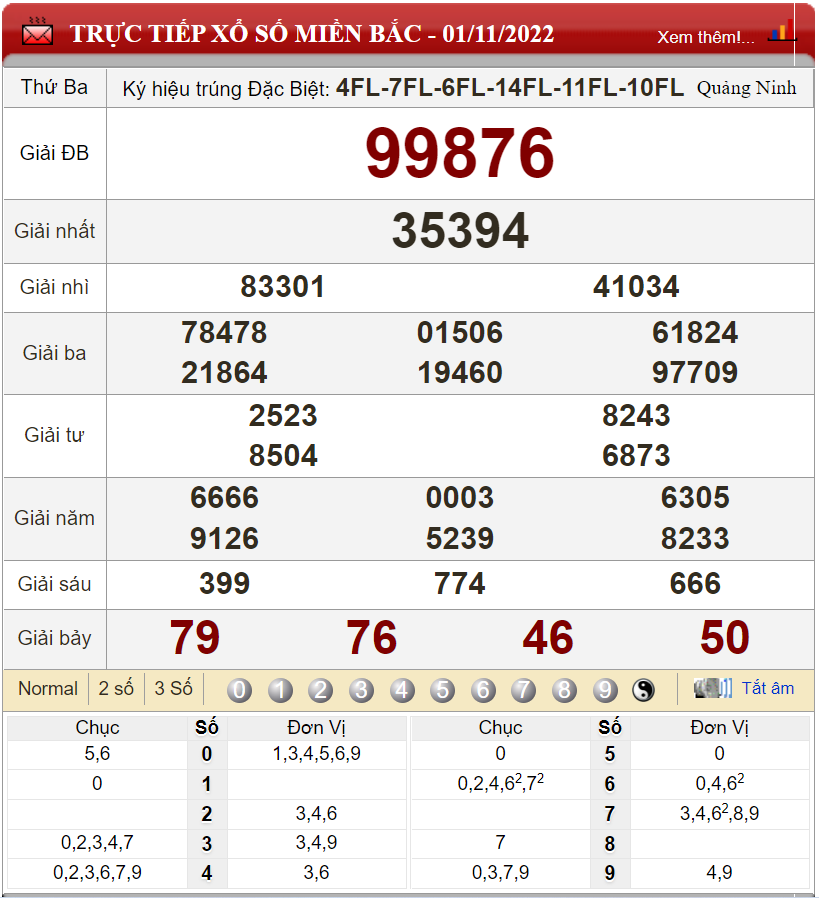Select digit filter ball 3
This screenshot has width=819, height=898.
pyautogui.click(x=361, y=690)
